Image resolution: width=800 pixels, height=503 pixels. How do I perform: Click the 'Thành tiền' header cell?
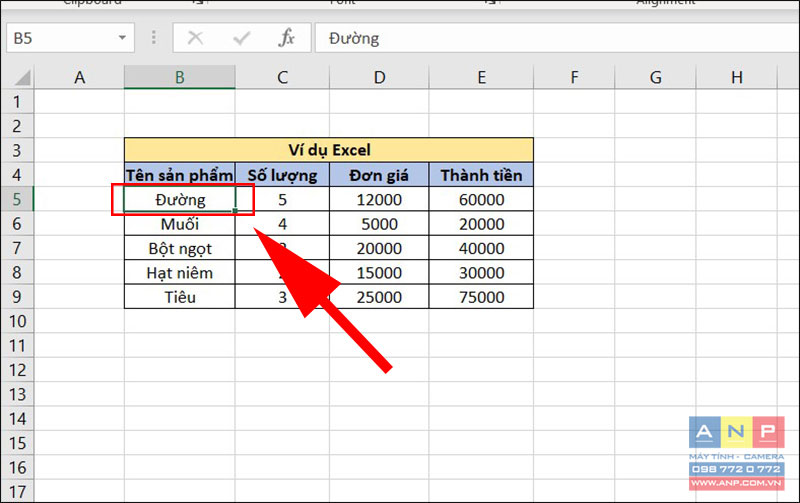click(x=481, y=175)
